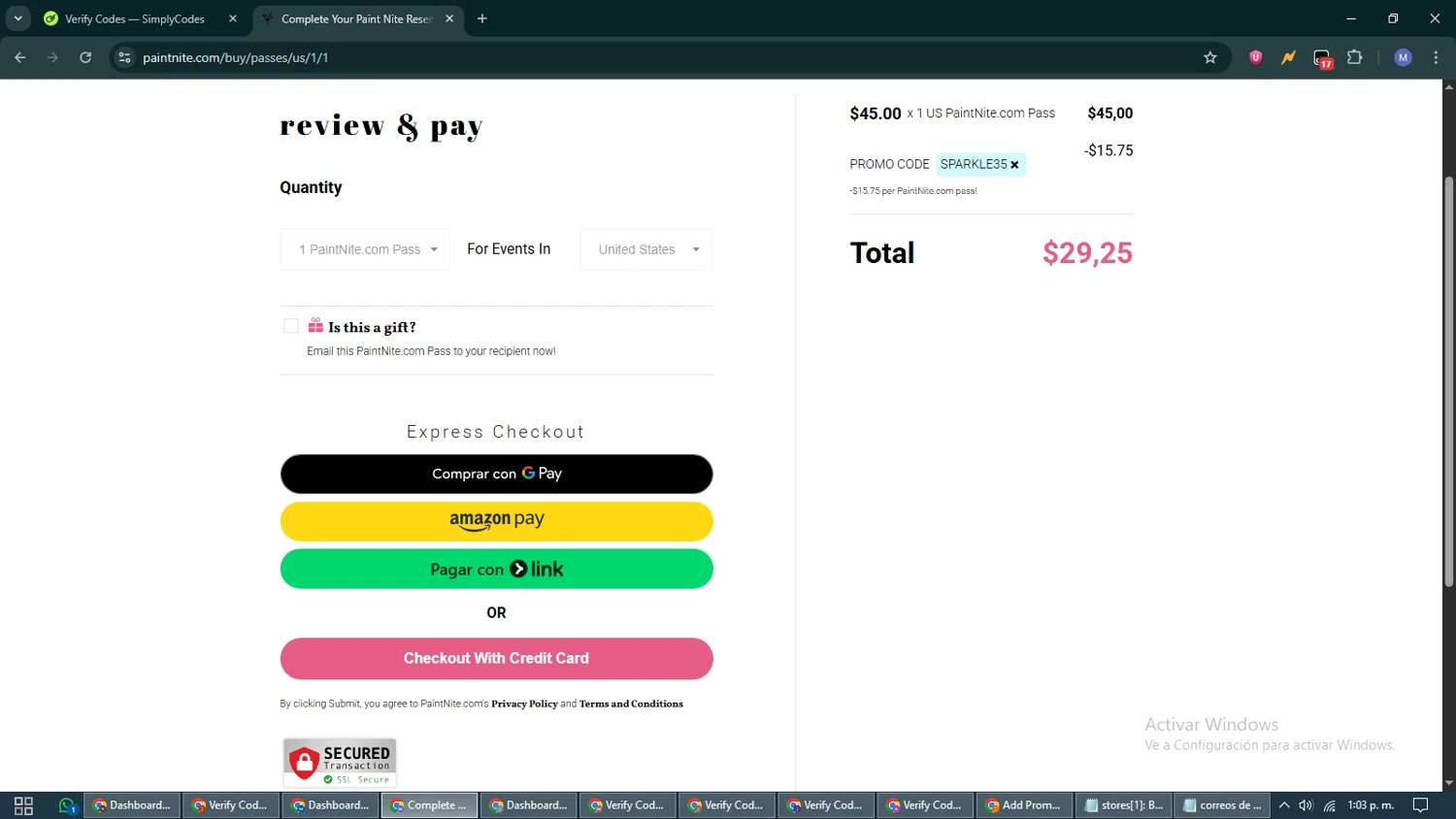
Task: Open the volume speaker icon
Action: [x=1307, y=805]
